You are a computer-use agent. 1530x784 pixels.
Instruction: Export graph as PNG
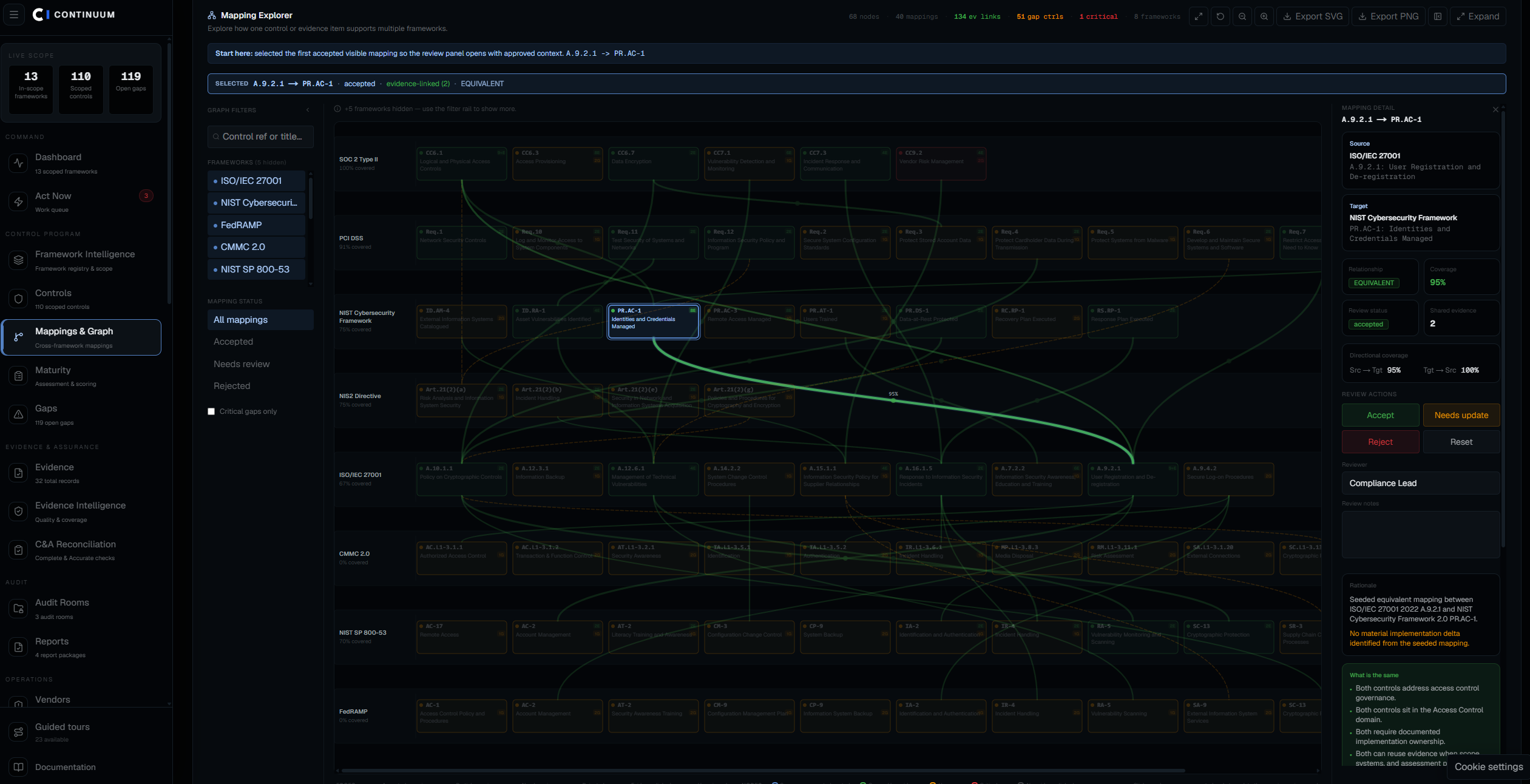tap(1388, 16)
